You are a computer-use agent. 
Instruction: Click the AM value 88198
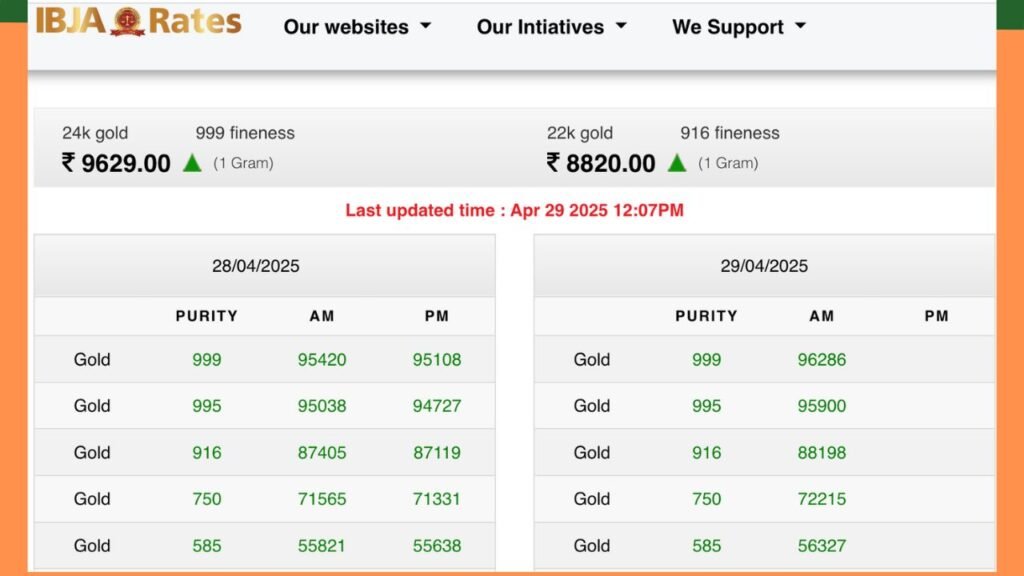point(822,453)
